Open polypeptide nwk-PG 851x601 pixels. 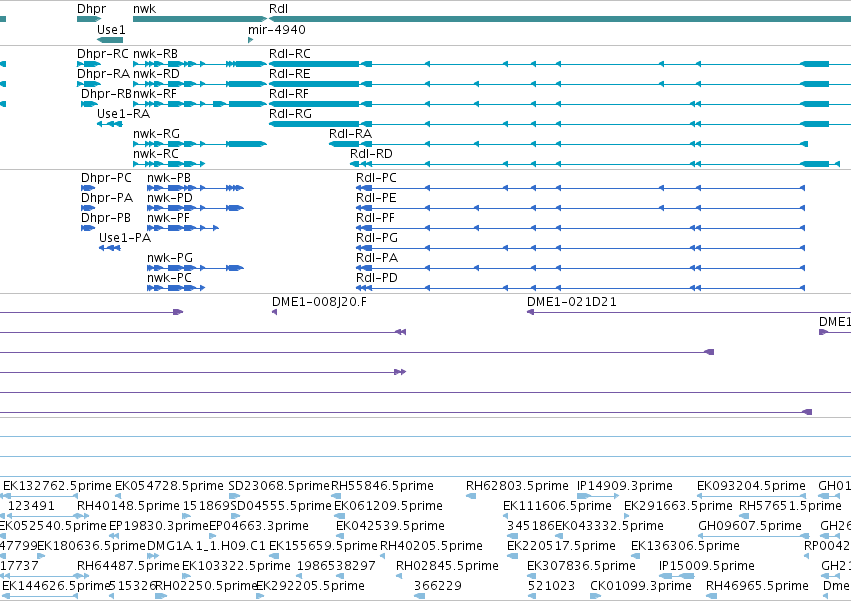[170, 258]
